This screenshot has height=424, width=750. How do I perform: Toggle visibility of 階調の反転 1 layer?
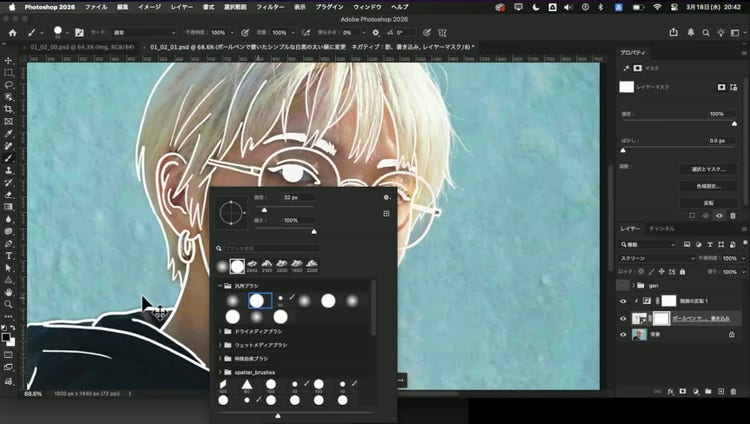(x=623, y=301)
